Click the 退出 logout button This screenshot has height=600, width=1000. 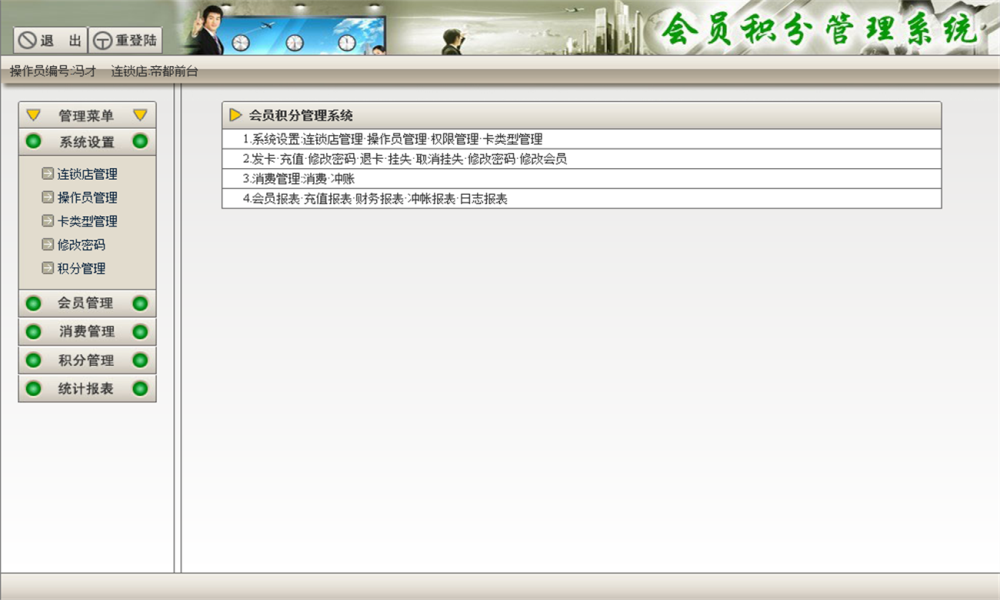tap(50, 40)
